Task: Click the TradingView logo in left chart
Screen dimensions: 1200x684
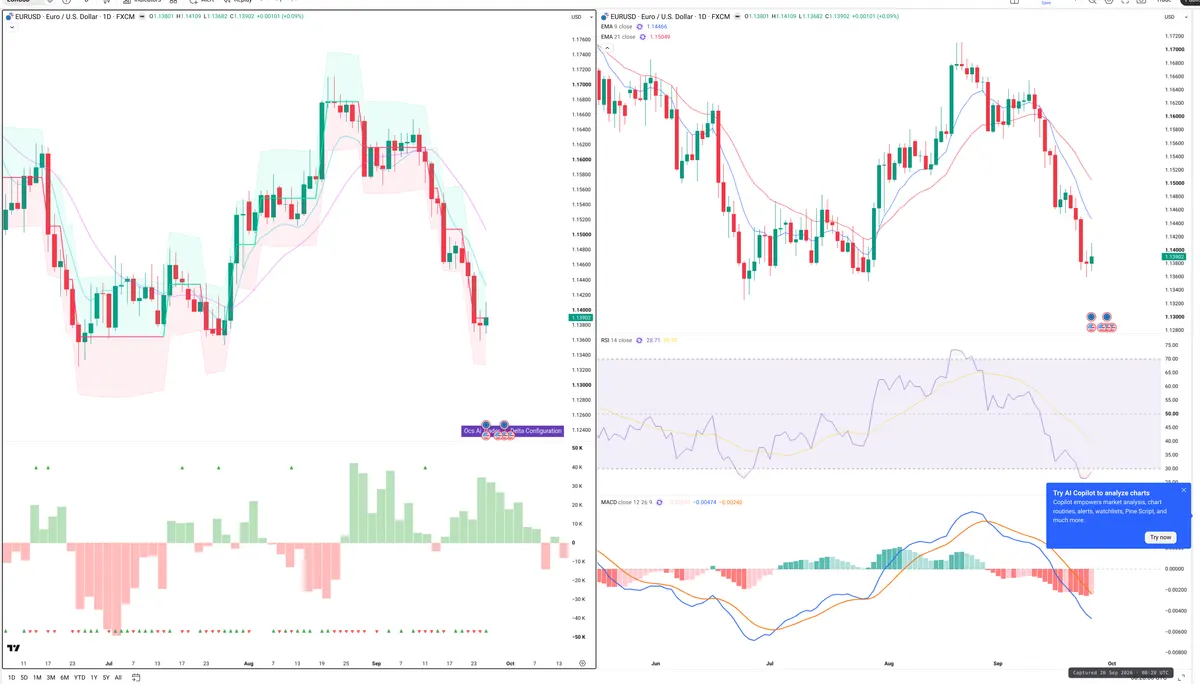Action: coord(13,648)
